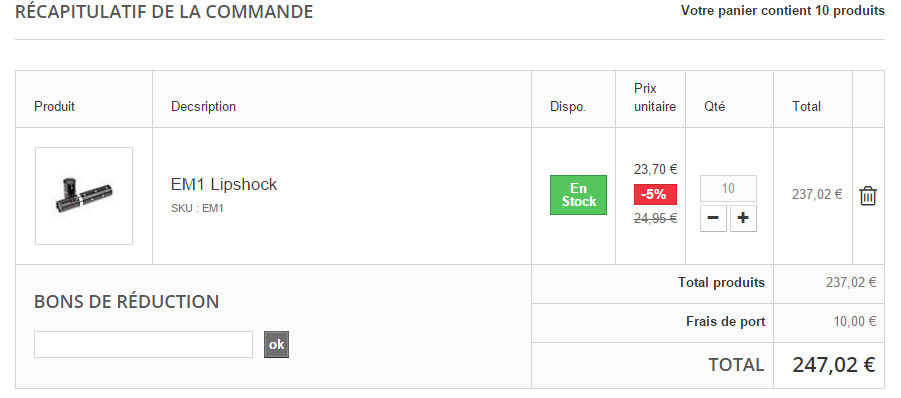Decrease quantity with the minus button
901x398 pixels.
713,218
